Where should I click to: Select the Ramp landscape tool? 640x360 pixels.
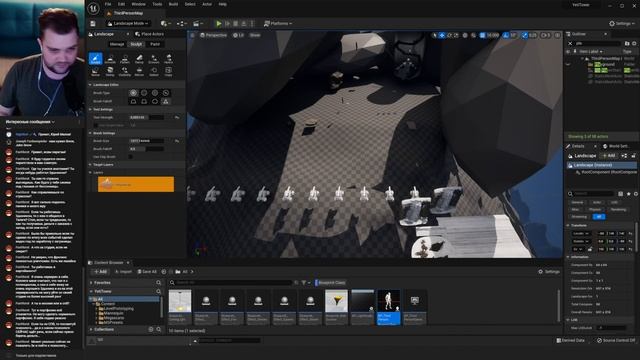coord(139,59)
